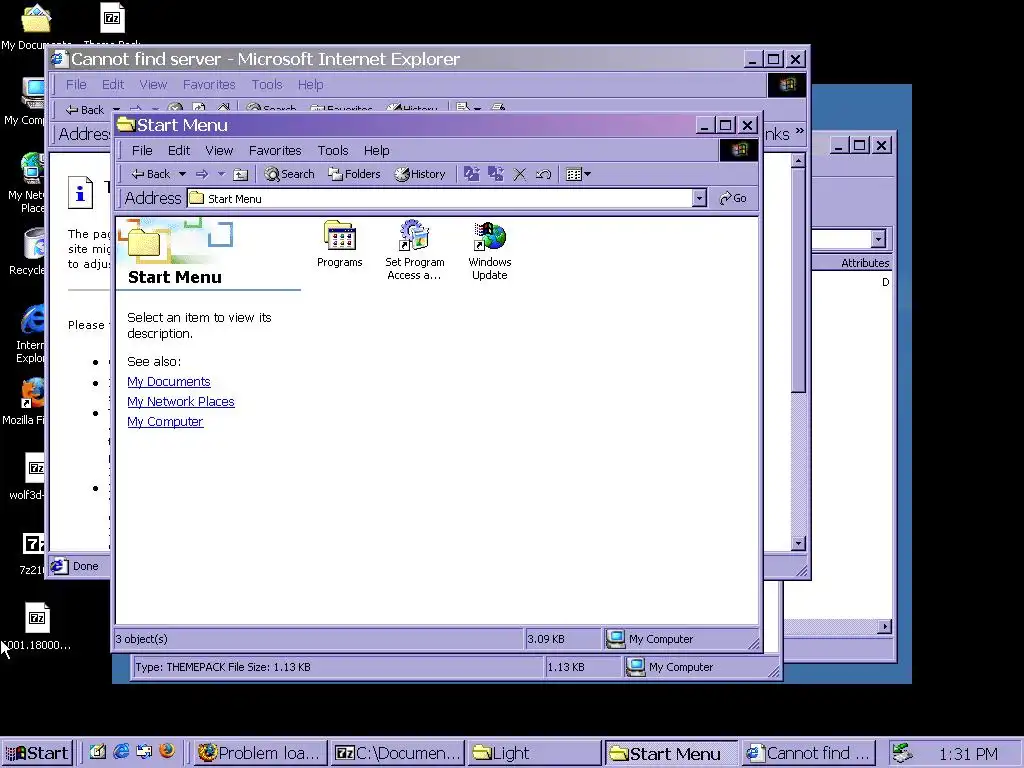Click the Go button next to Address
Screen dimensions: 1024x768
click(733, 198)
